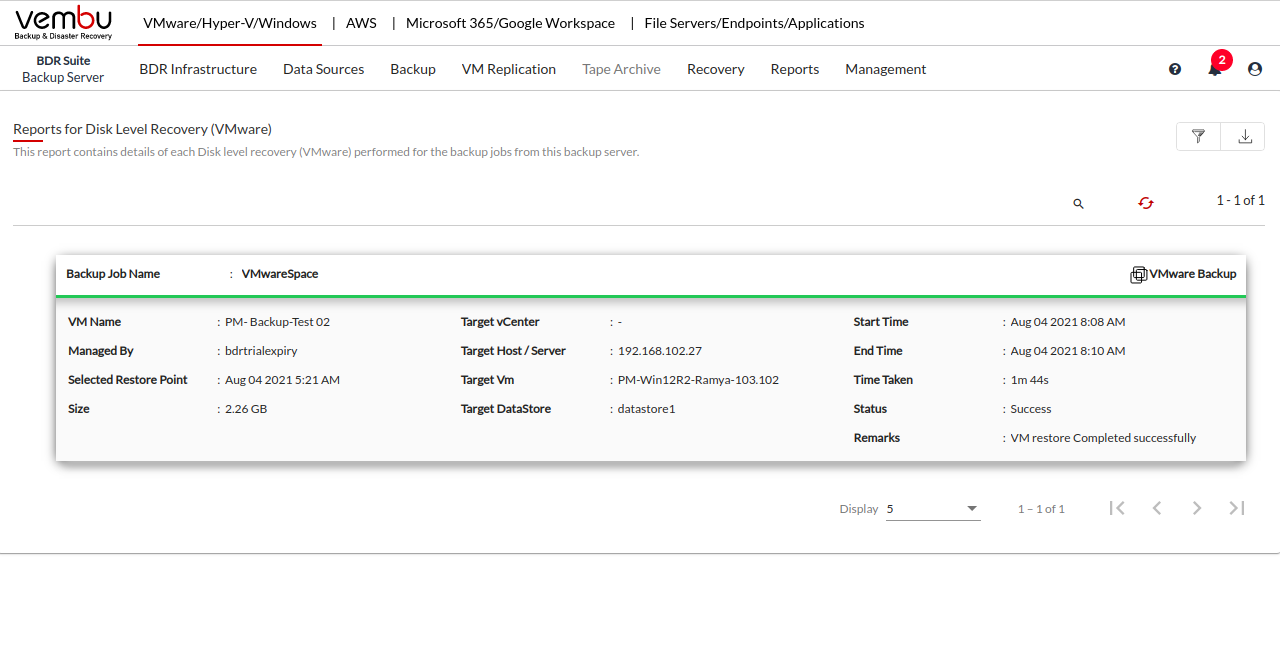Click remarks VM restore Completed successfully
Viewport: 1280px width, 670px height.
(x=1103, y=438)
